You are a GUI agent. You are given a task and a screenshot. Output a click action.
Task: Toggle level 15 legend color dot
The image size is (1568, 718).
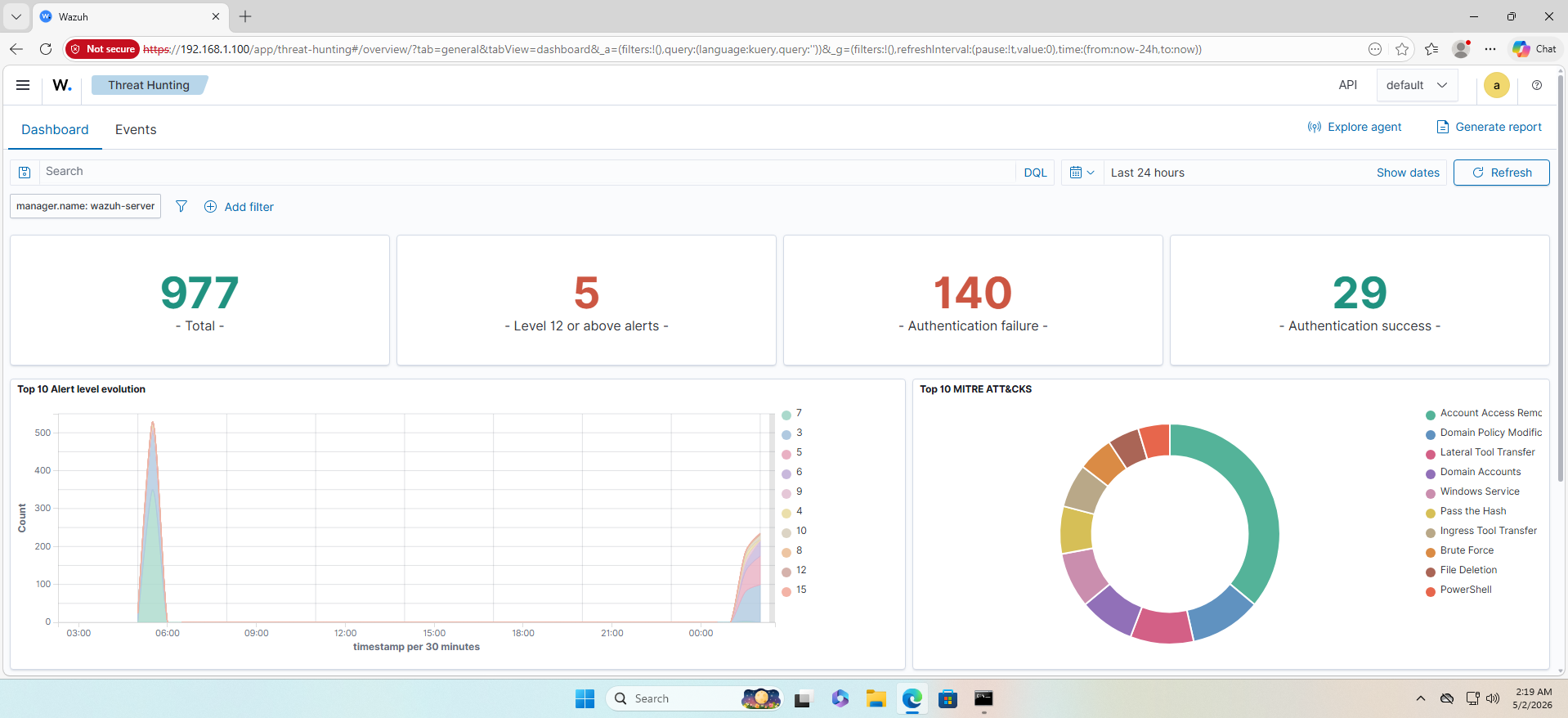point(786,591)
